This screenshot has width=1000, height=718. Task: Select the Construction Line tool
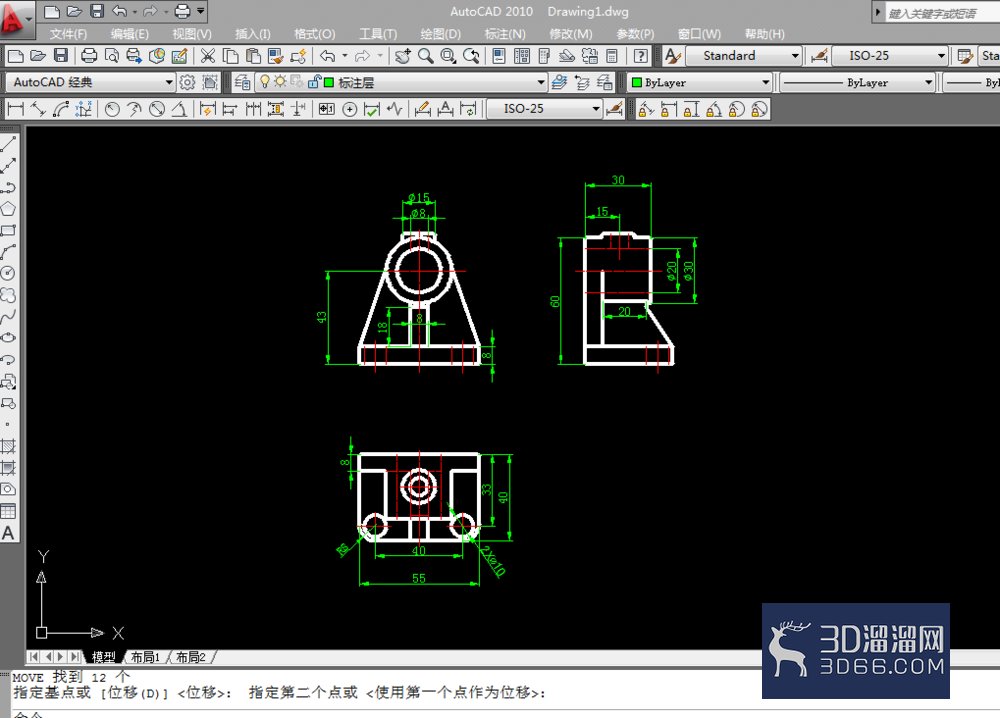point(8,166)
